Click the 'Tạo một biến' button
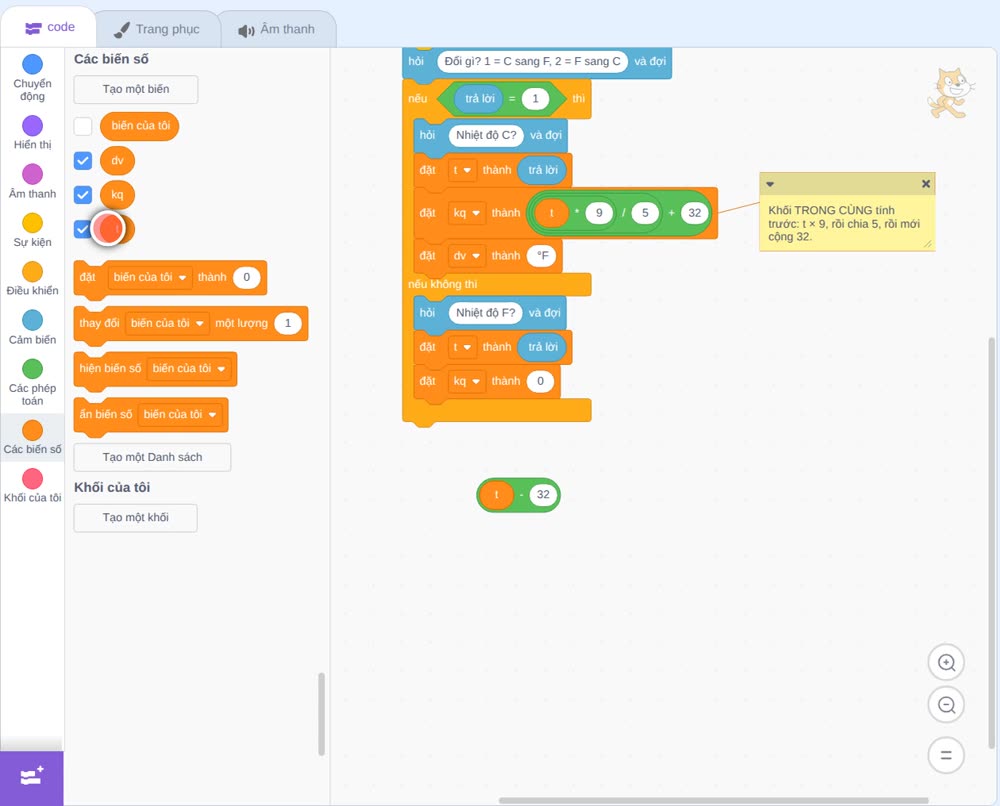Screen dimensions: 1000x806 pos(136,89)
